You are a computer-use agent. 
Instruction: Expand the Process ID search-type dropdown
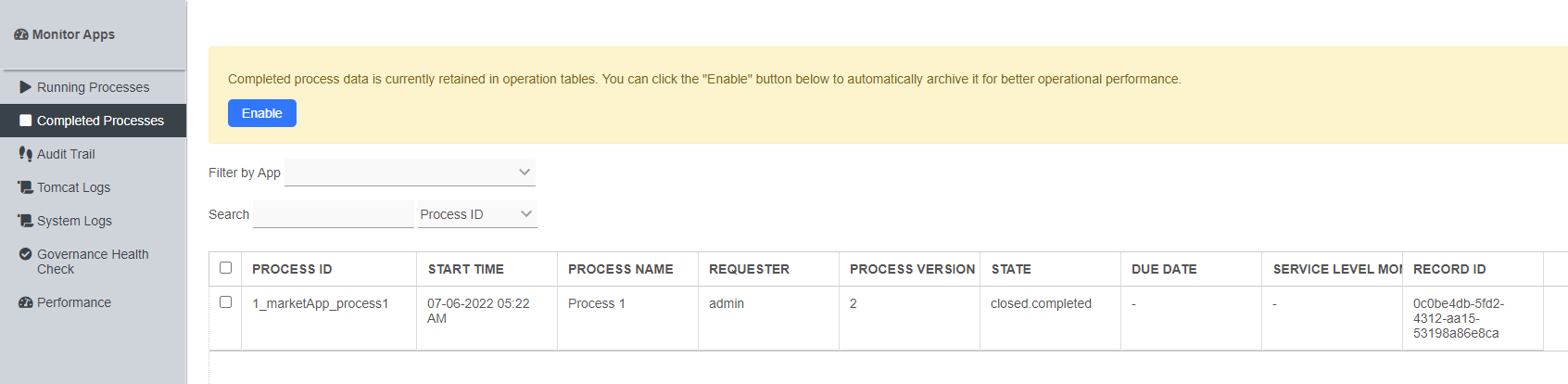click(x=477, y=214)
